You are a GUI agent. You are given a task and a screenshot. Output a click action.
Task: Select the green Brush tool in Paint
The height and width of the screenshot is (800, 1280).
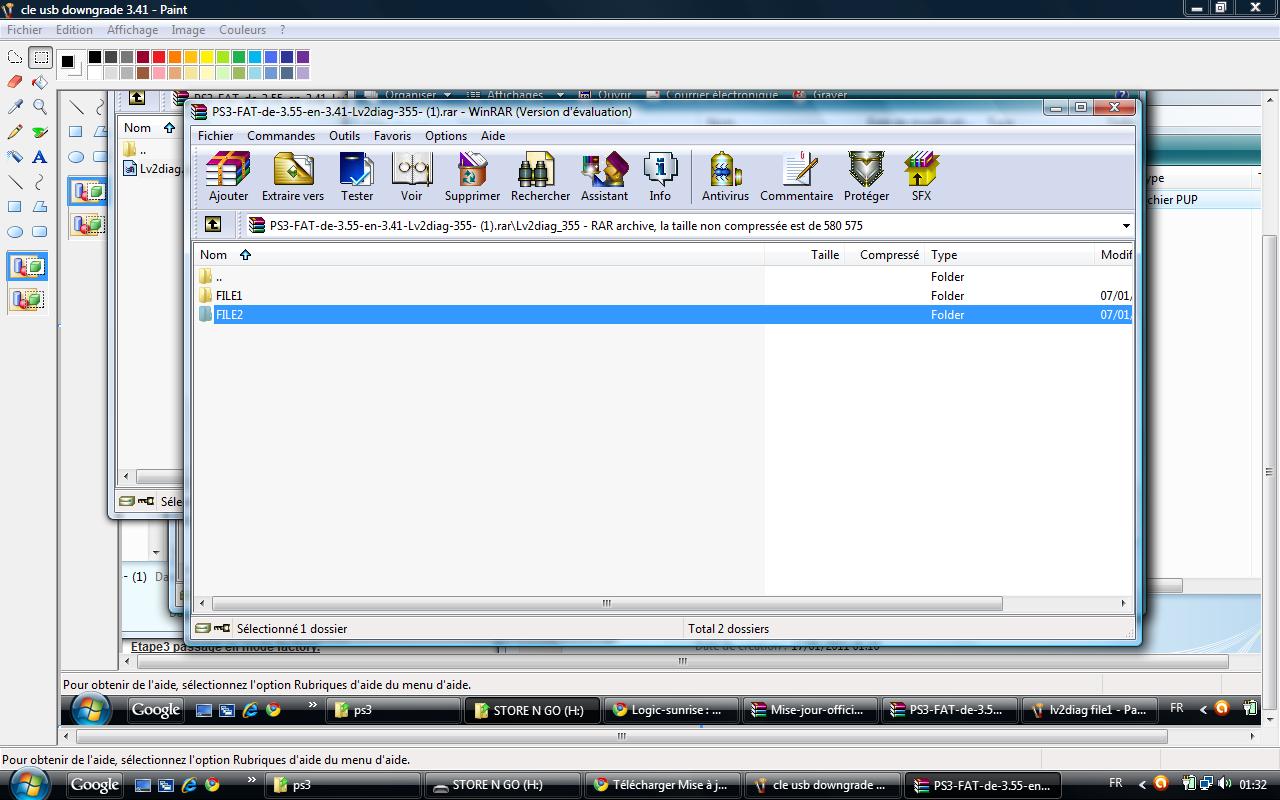(x=40, y=132)
